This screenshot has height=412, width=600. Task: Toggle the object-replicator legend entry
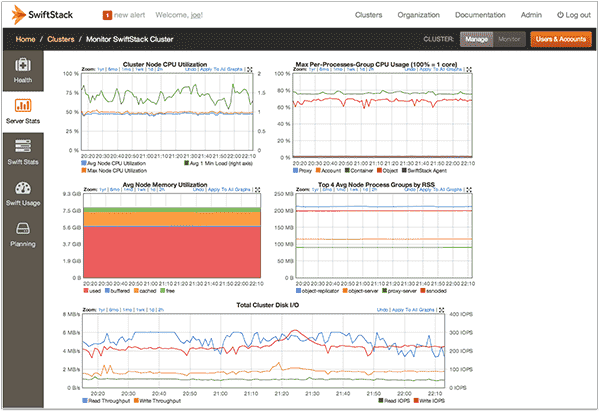pyautogui.click(x=318, y=291)
